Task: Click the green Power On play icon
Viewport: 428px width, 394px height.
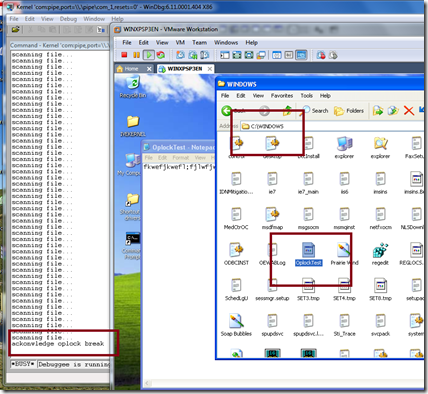Action: click(x=149, y=55)
